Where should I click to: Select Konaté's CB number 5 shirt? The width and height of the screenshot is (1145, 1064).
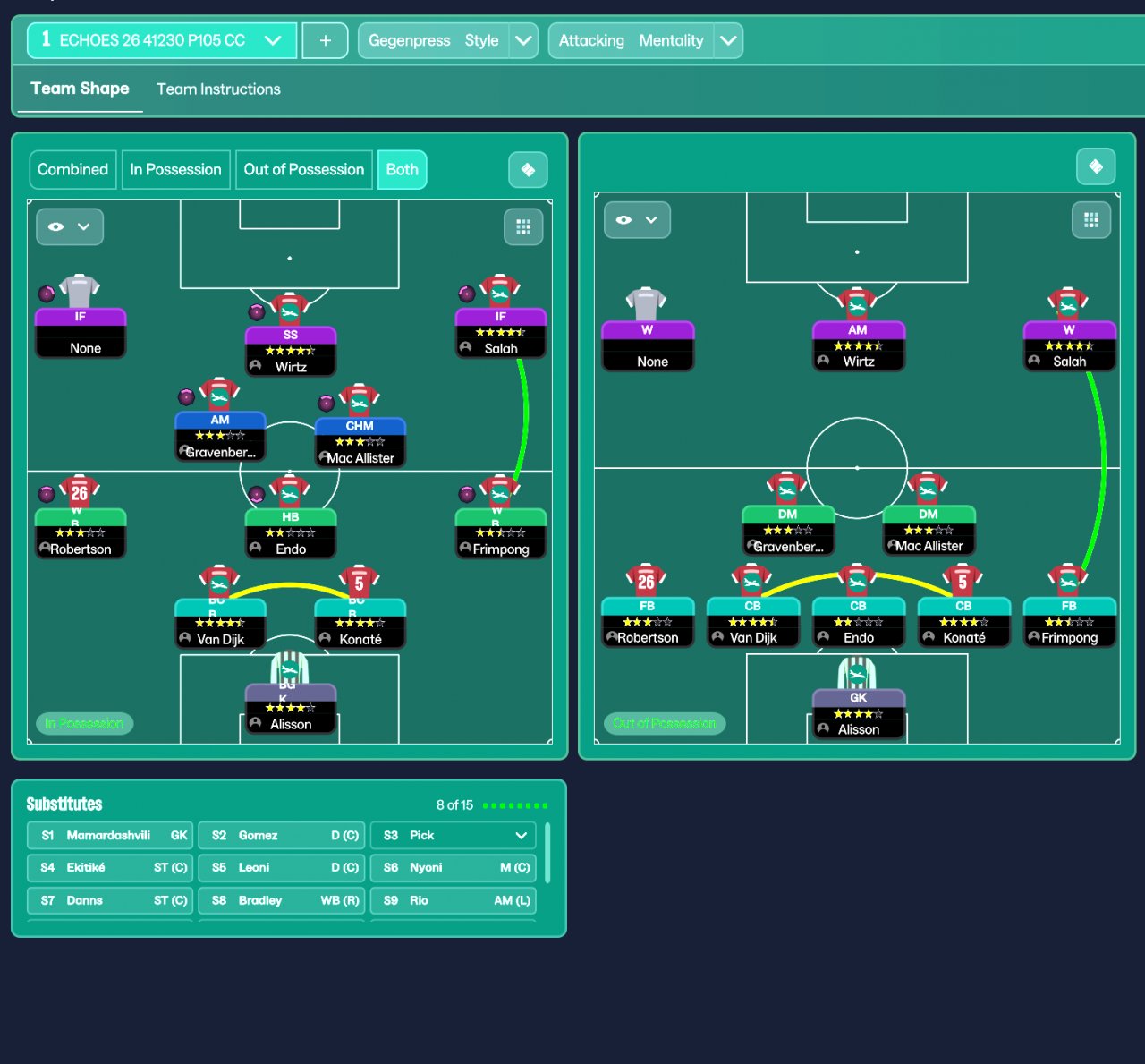click(963, 581)
